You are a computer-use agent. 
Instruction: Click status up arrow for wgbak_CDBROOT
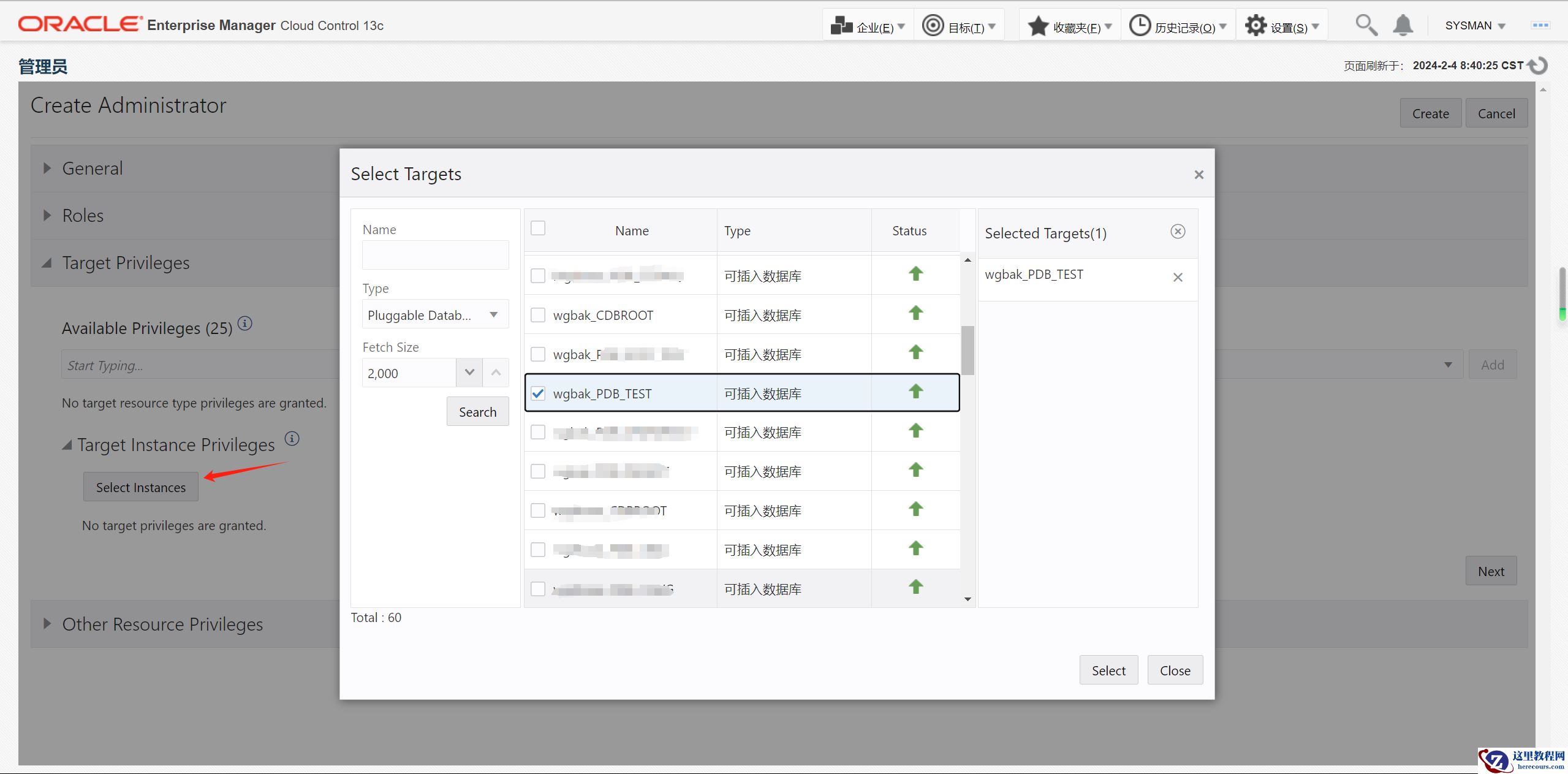pos(915,314)
